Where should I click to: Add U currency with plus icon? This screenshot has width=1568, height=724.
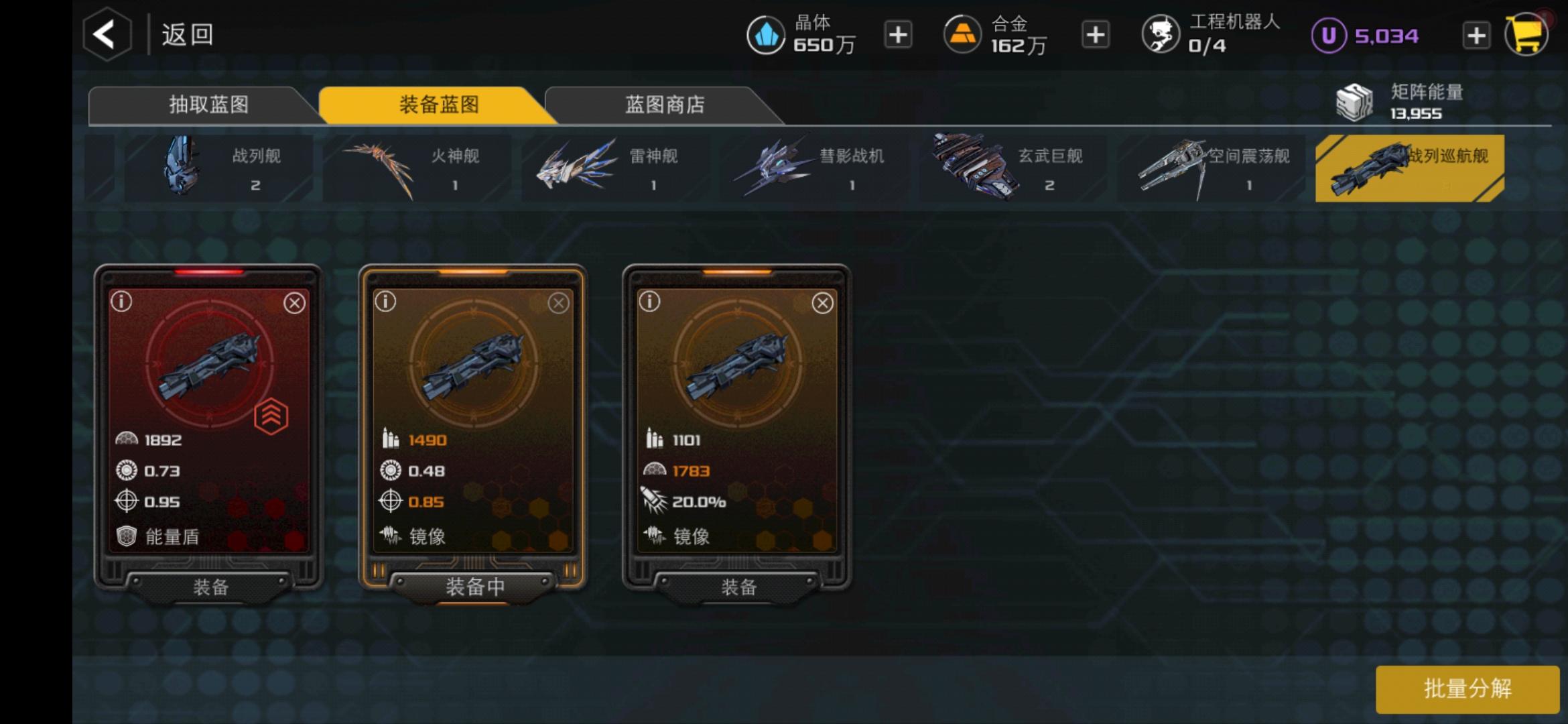[1476, 36]
